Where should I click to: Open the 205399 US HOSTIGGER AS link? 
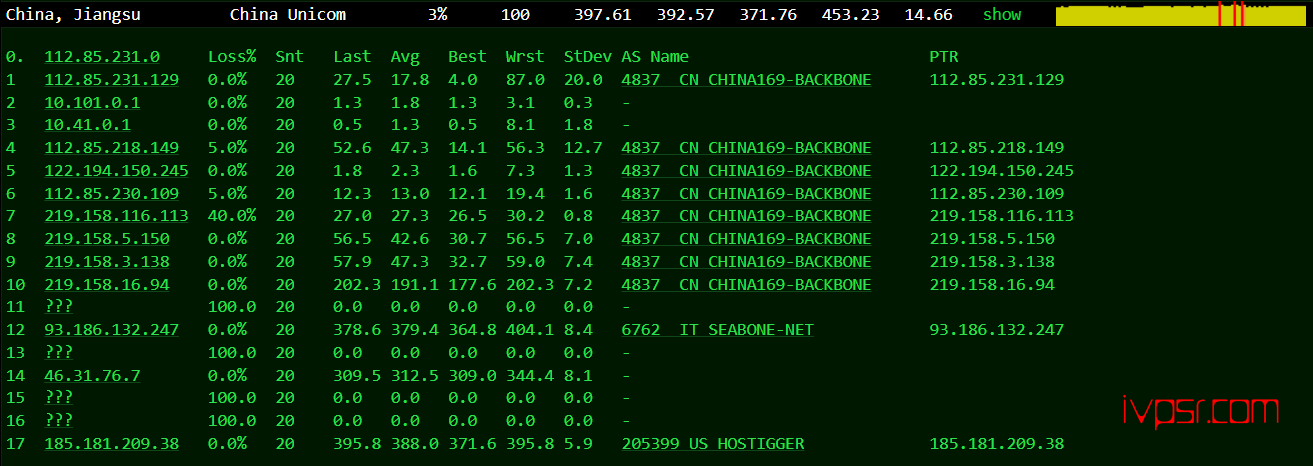(713, 444)
